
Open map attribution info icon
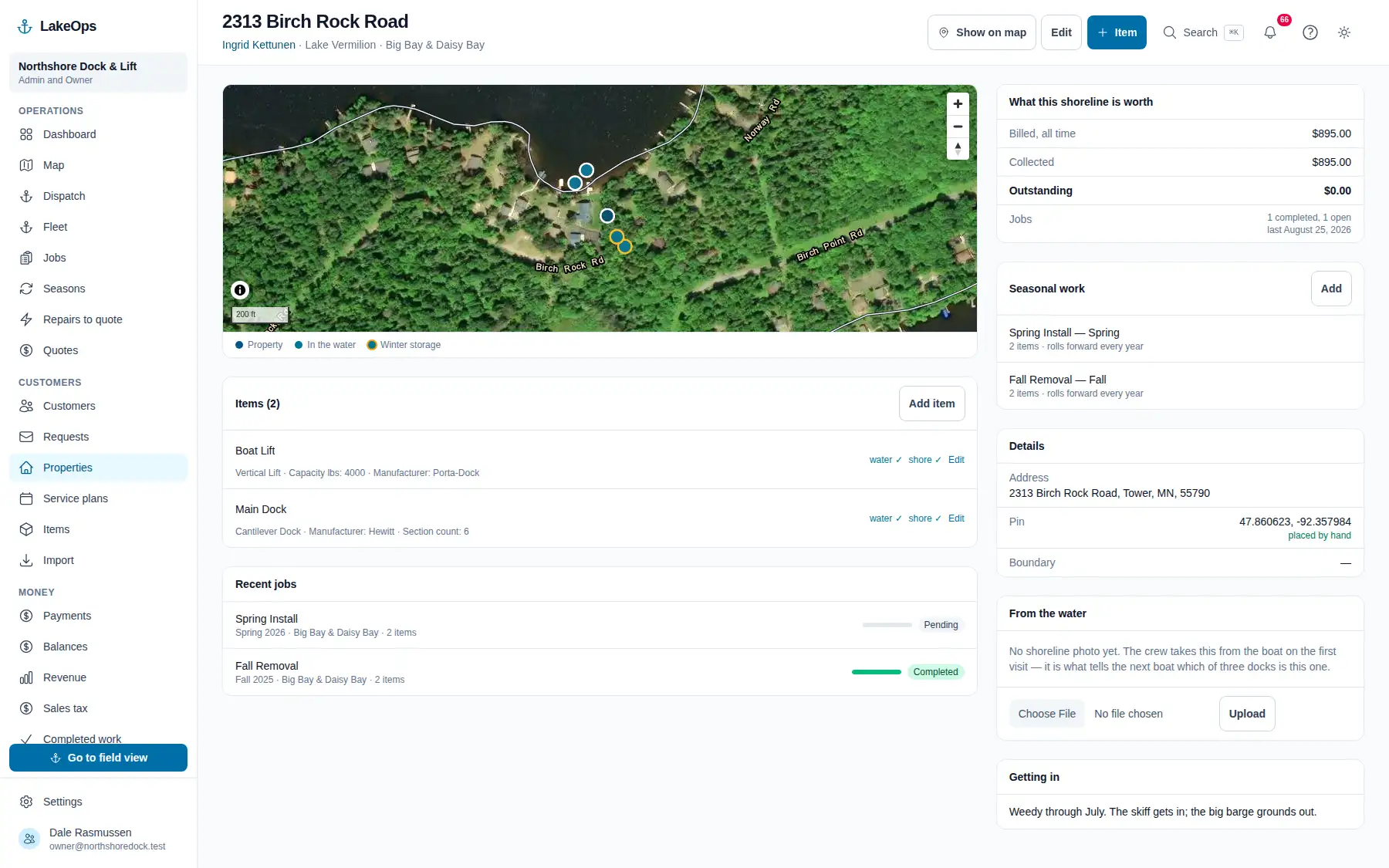coord(240,290)
